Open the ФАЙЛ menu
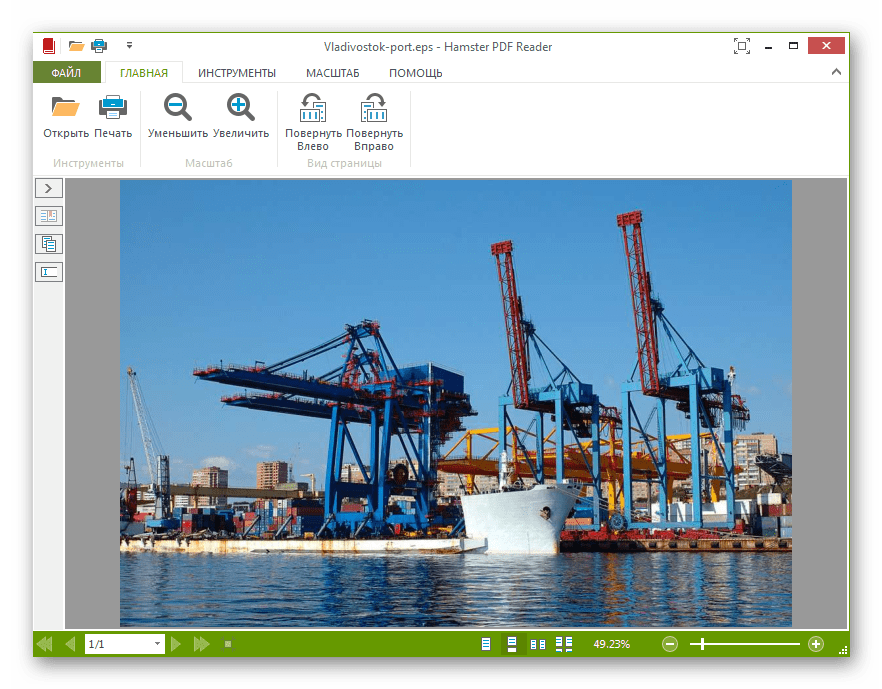The width and height of the screenshot is (882, 689). coord(66,73)
